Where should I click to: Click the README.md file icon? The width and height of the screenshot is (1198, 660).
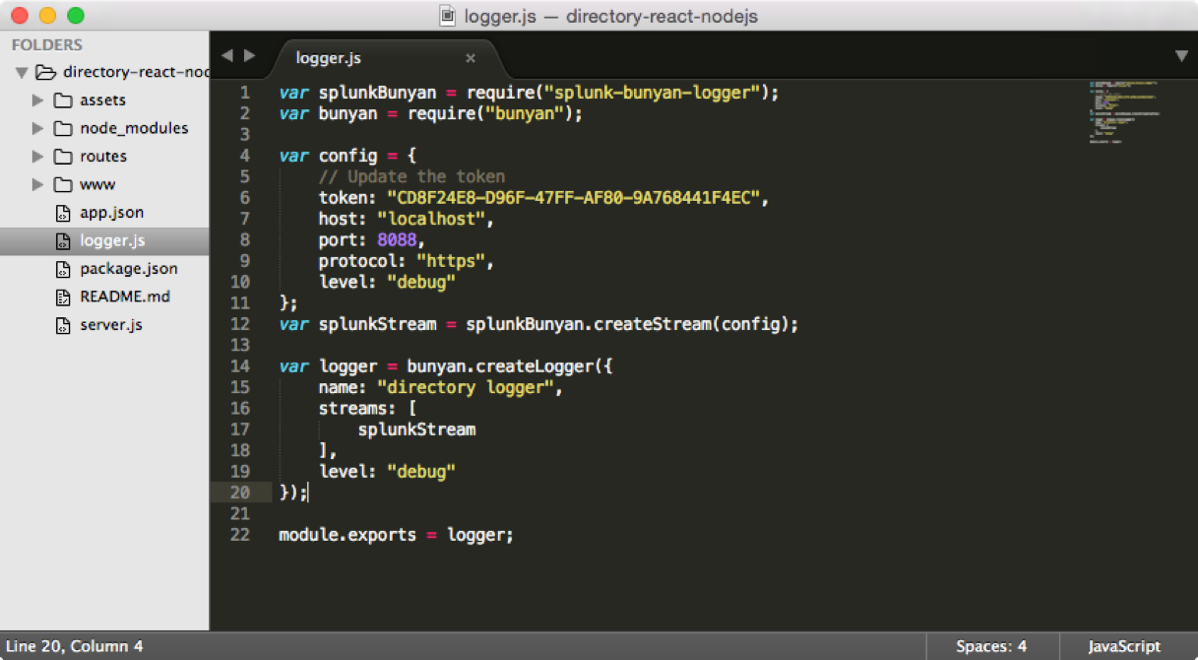(63, 297)
